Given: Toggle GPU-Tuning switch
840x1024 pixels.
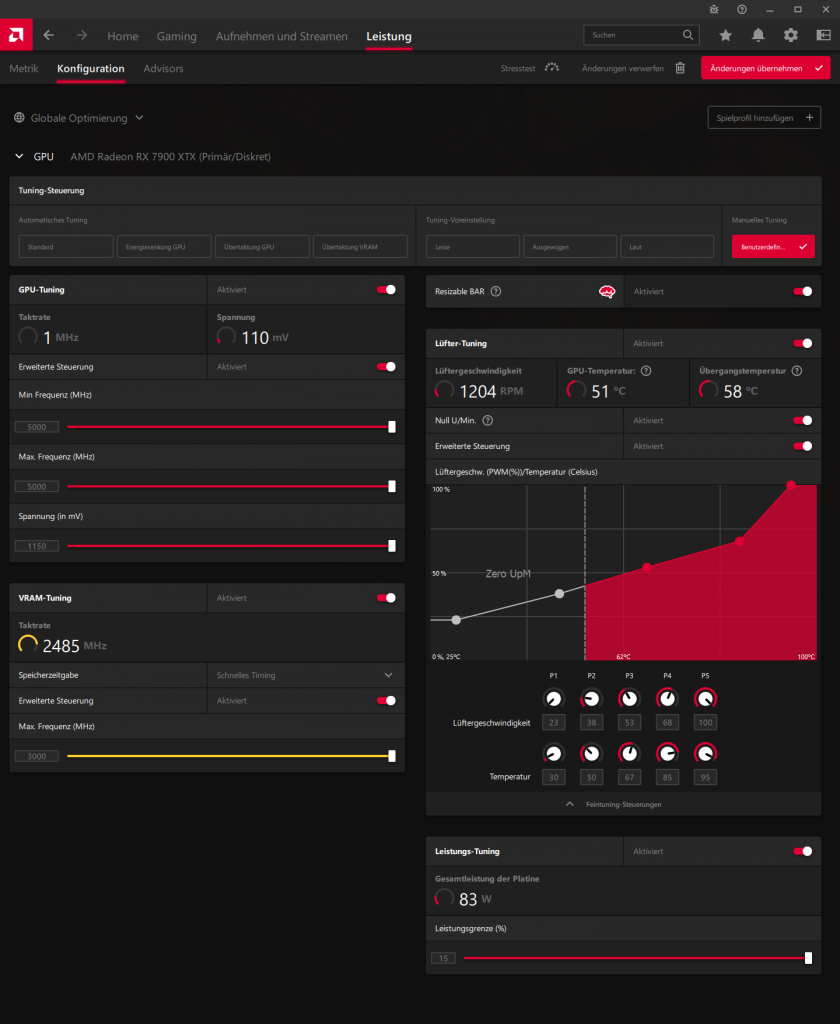Looking at the screenshot, I should coord(386,290).
